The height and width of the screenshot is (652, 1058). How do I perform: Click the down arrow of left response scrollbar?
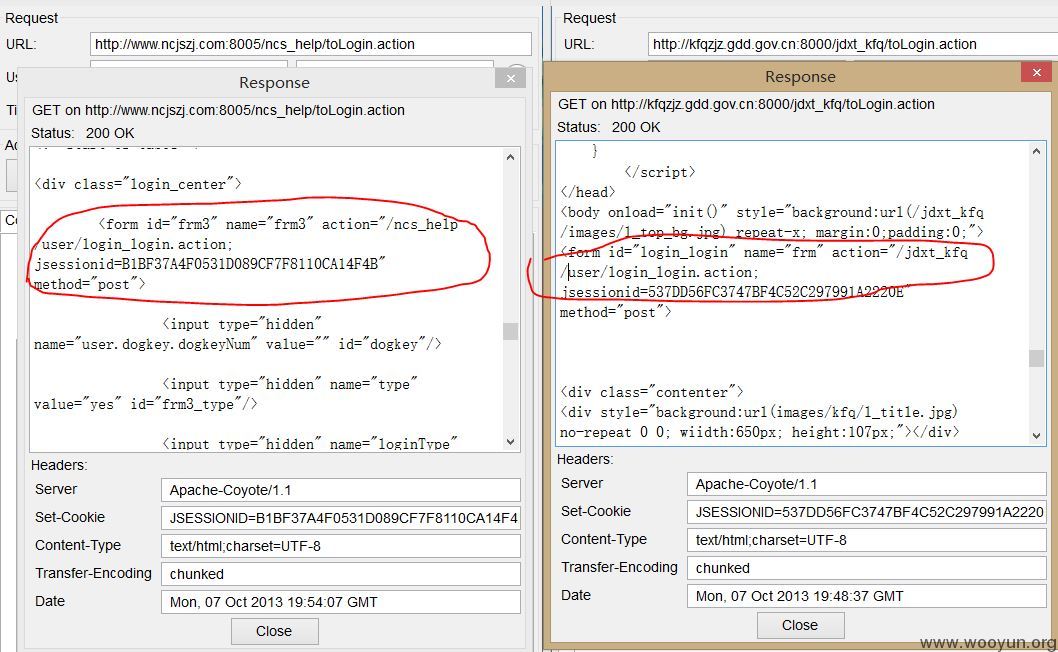(511, 442)
